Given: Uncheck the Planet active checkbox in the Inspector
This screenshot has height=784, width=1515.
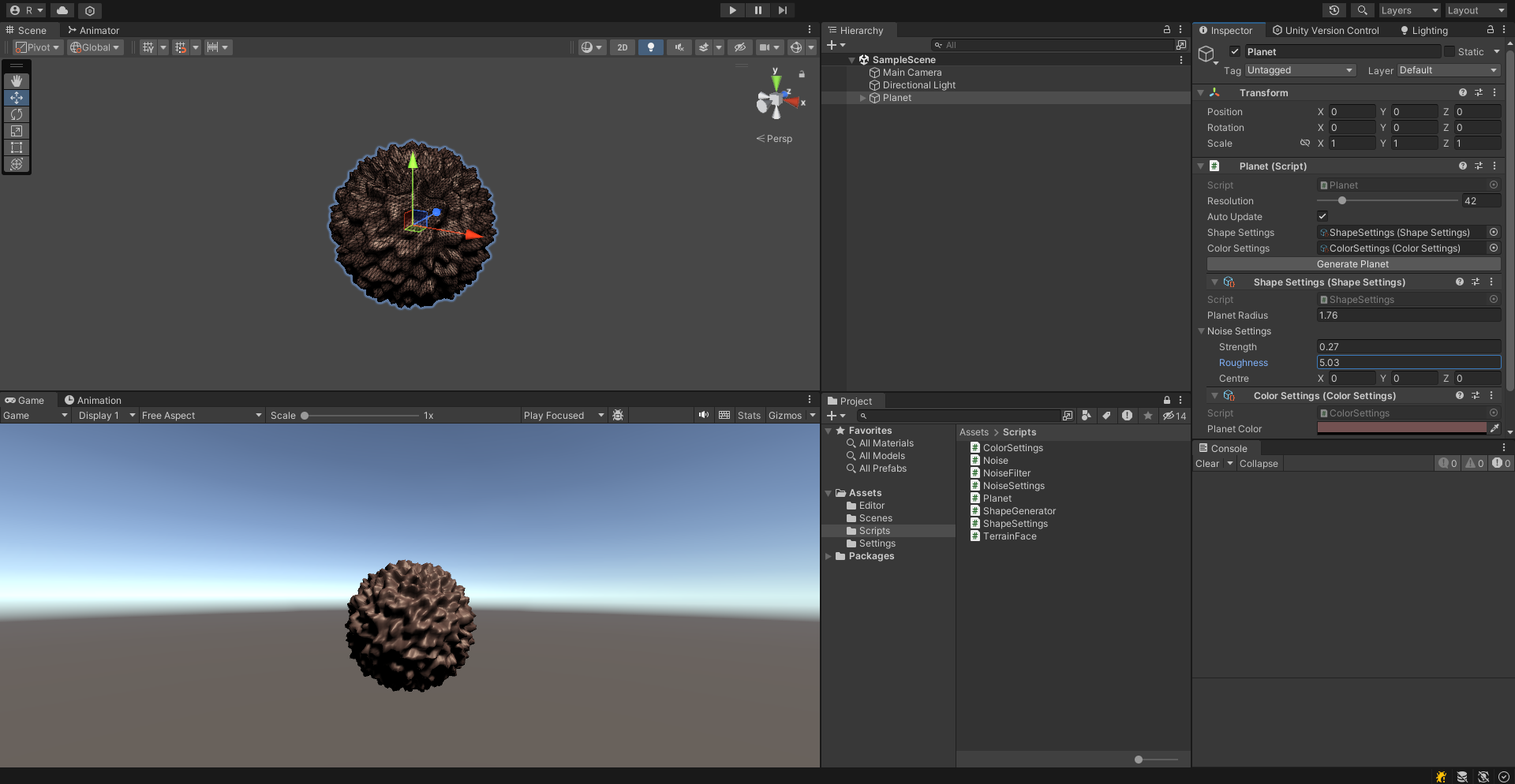Looking at the screenshot, I should [1235, 51].
